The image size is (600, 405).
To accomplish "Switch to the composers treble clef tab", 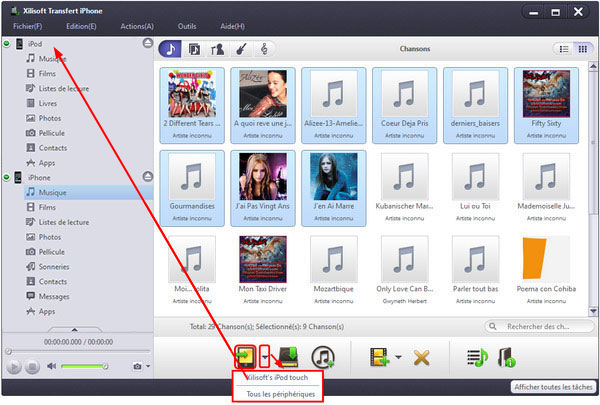I will tap(264, 49).
